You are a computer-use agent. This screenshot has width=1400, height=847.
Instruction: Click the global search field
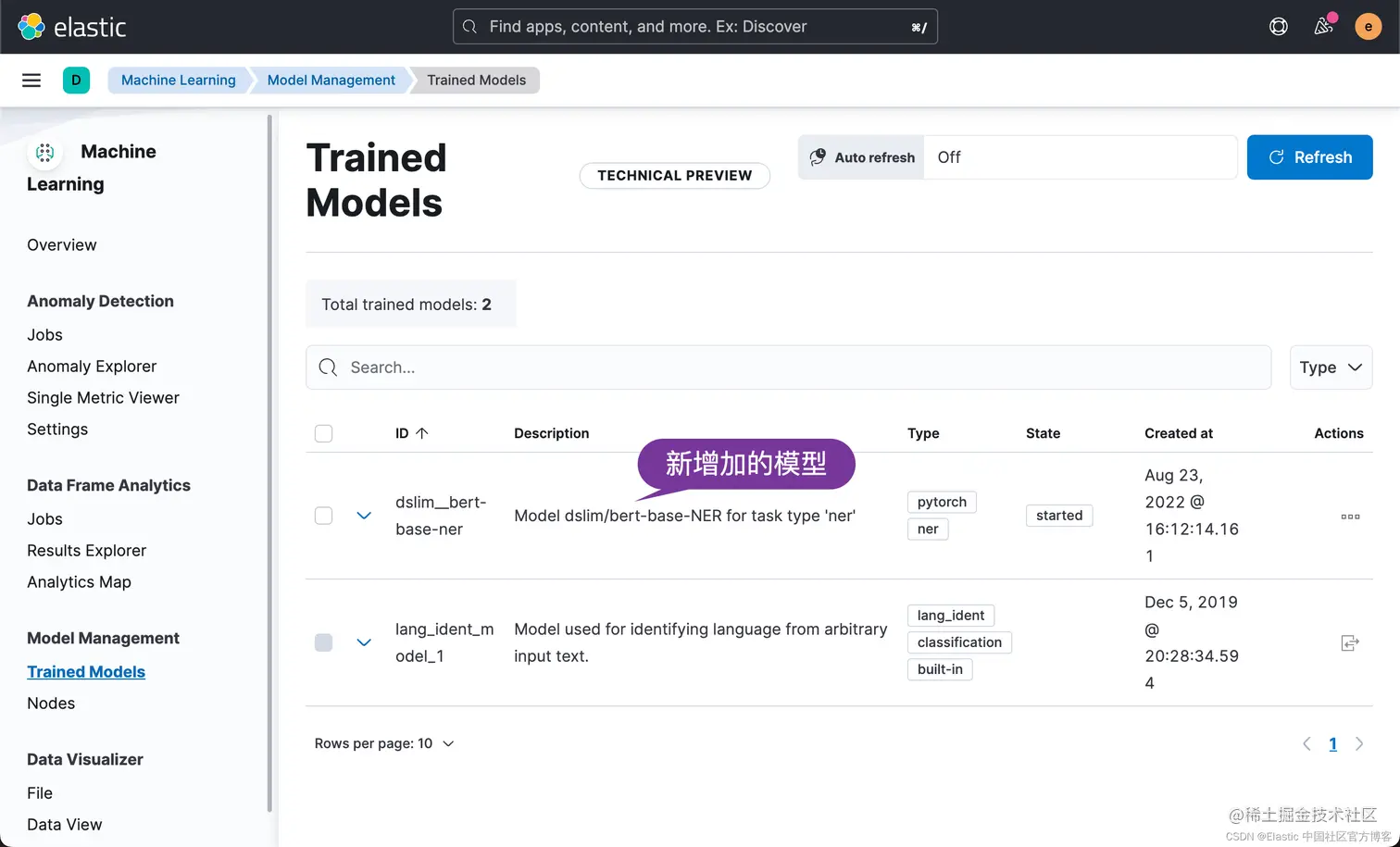pos(694,27)
